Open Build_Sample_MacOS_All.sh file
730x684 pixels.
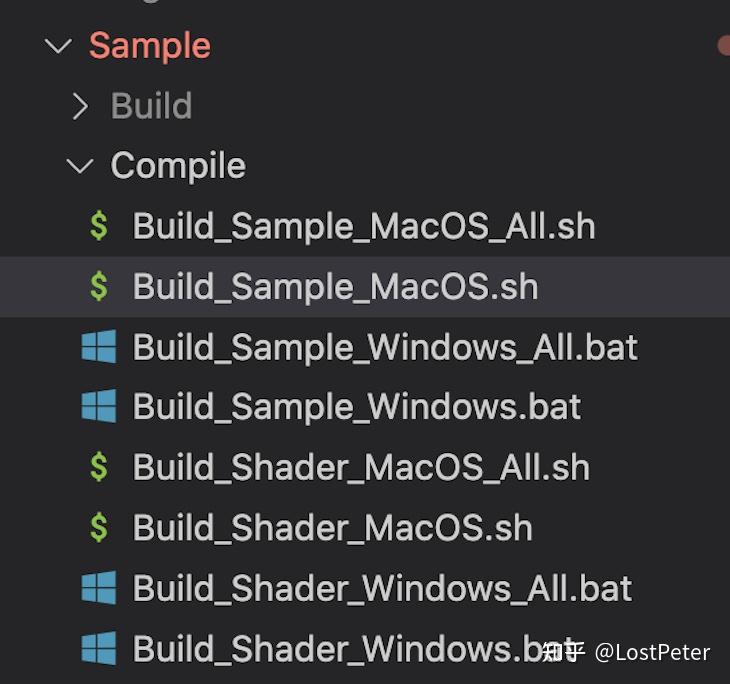[x=364, y=226]
